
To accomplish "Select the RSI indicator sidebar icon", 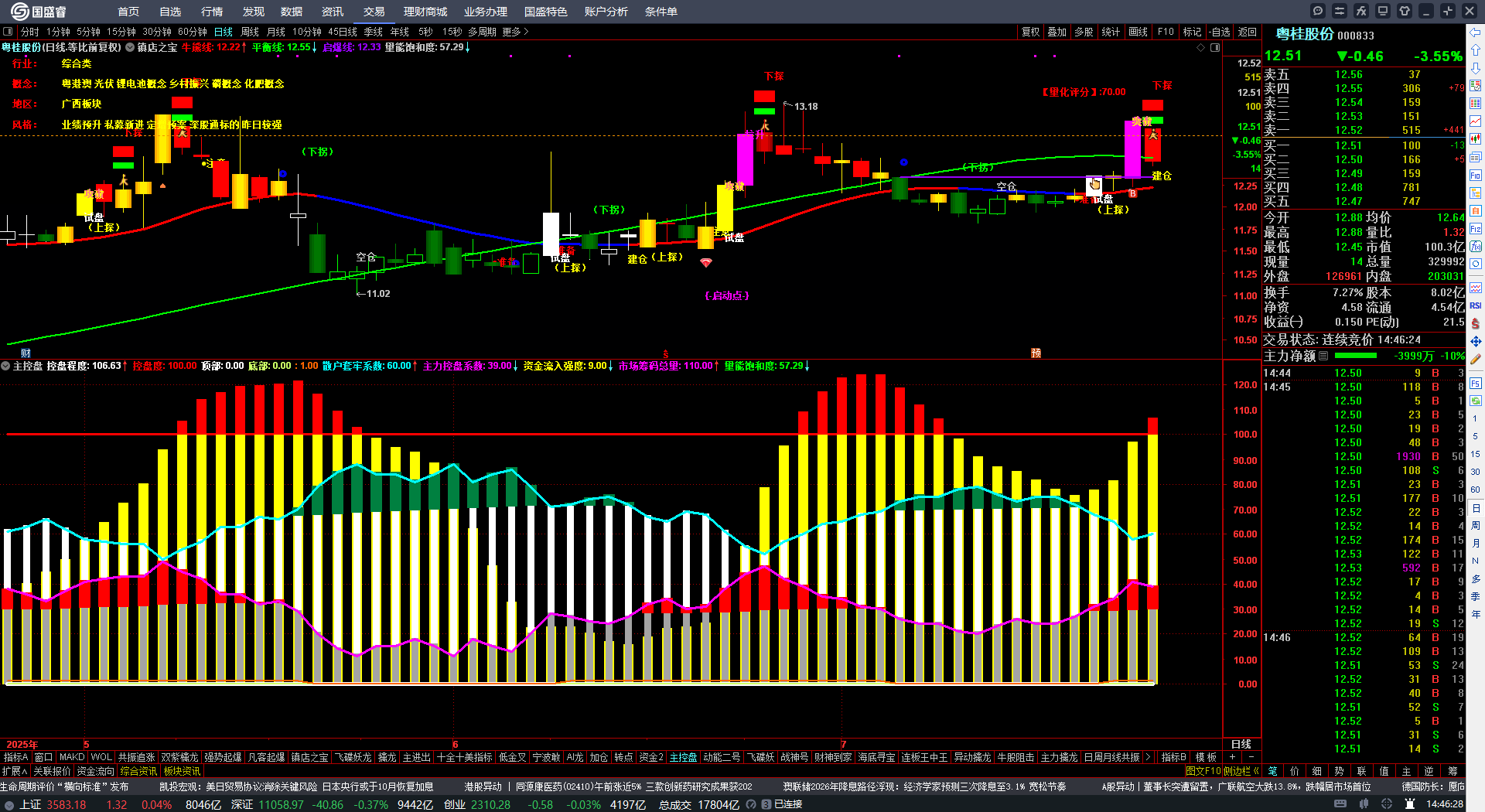I will 1476,305.
